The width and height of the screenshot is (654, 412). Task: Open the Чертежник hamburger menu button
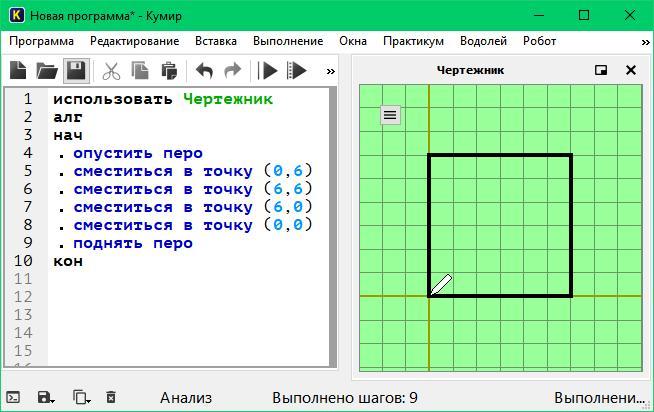pyautogui.click(x=390, y=115)
